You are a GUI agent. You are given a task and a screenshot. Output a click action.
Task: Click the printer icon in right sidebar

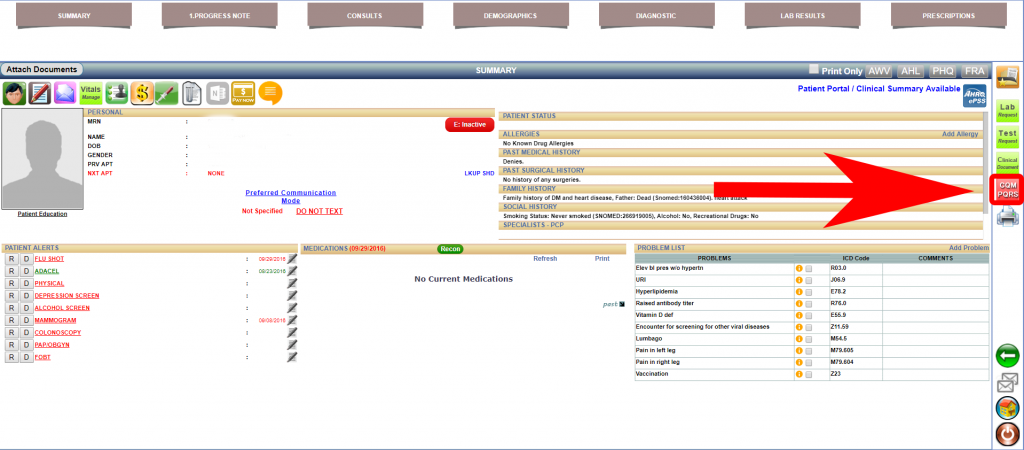(x=1007, y=217)
